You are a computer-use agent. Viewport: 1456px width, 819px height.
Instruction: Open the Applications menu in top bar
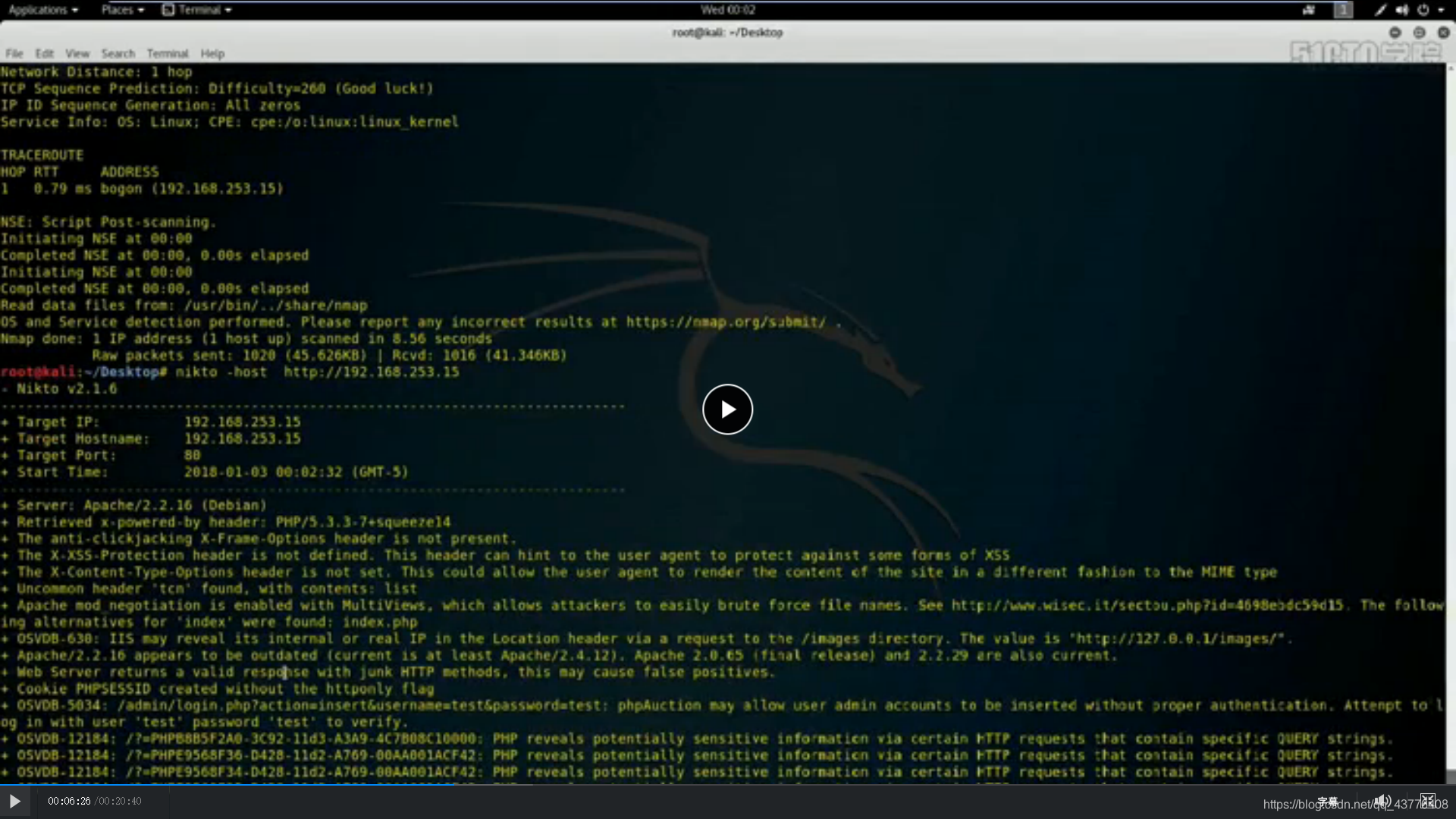(x=42, y=10)
